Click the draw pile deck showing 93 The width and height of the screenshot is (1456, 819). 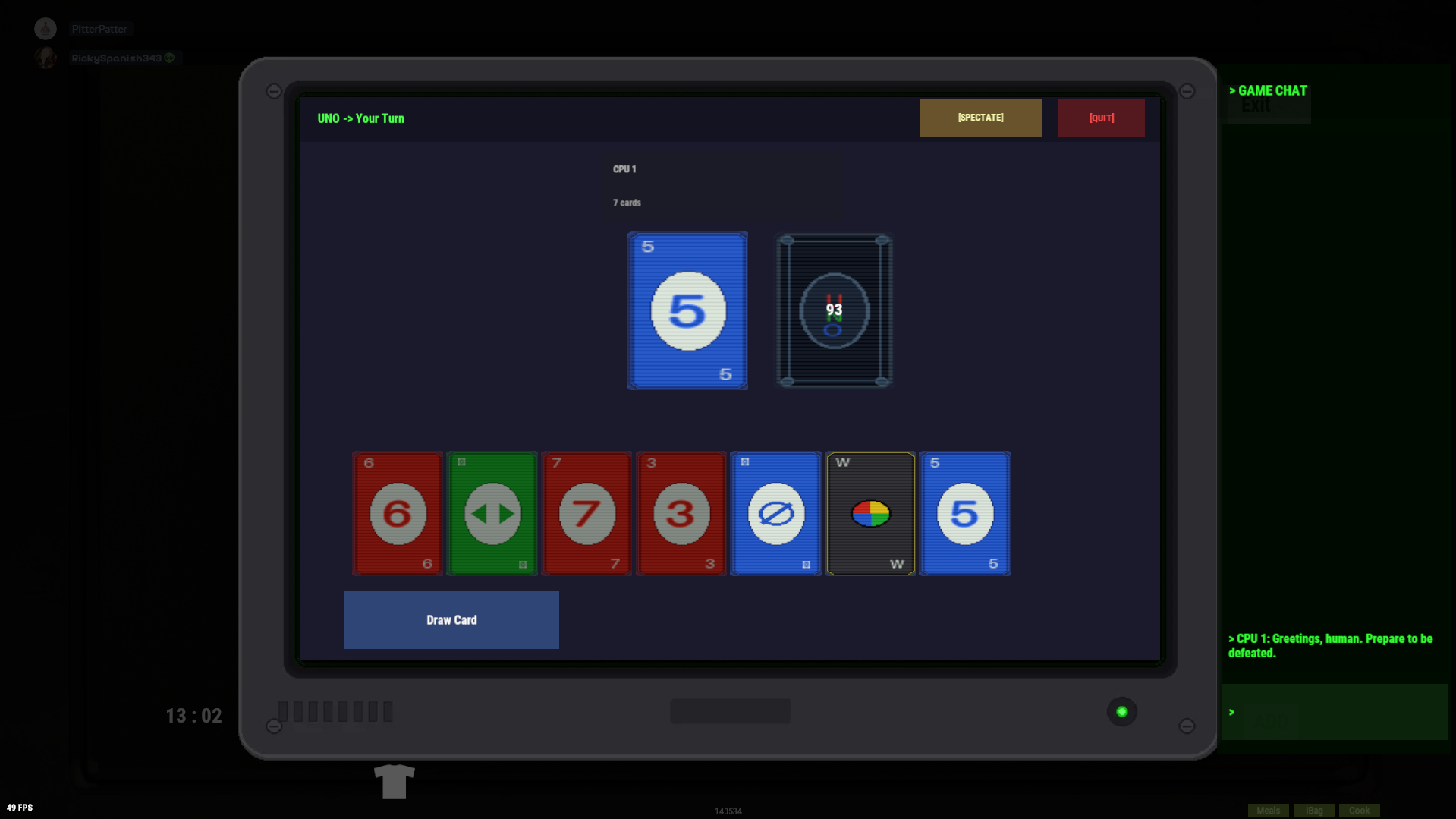[834, 310]
